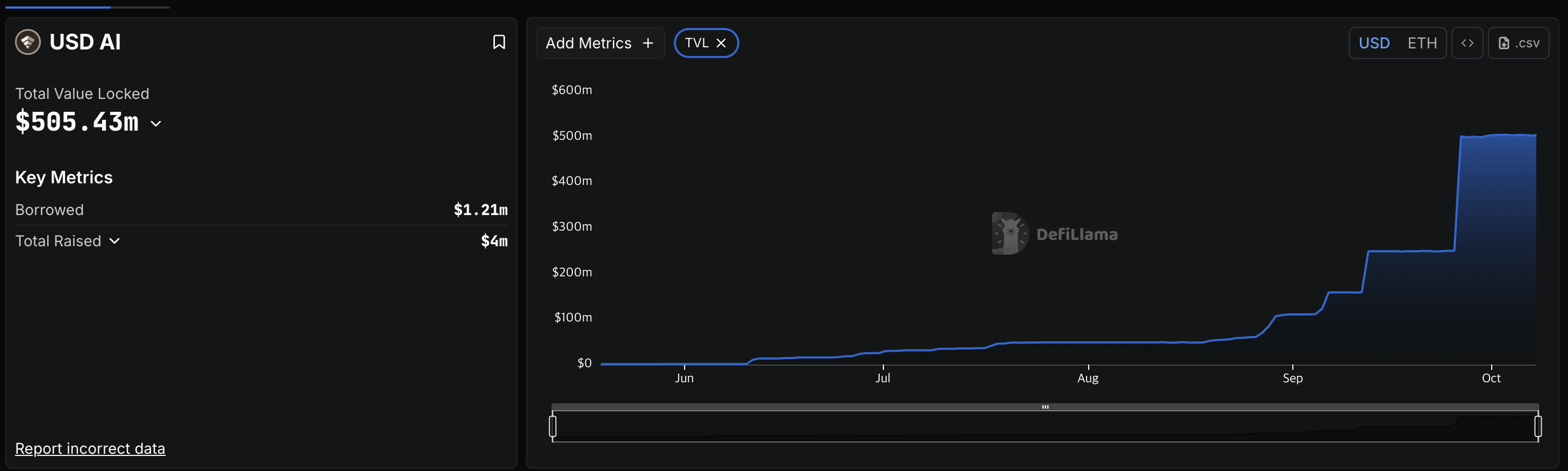Remove the TVL metric chip
Viewport: 1568px width, 471px height.
point(721,43)
